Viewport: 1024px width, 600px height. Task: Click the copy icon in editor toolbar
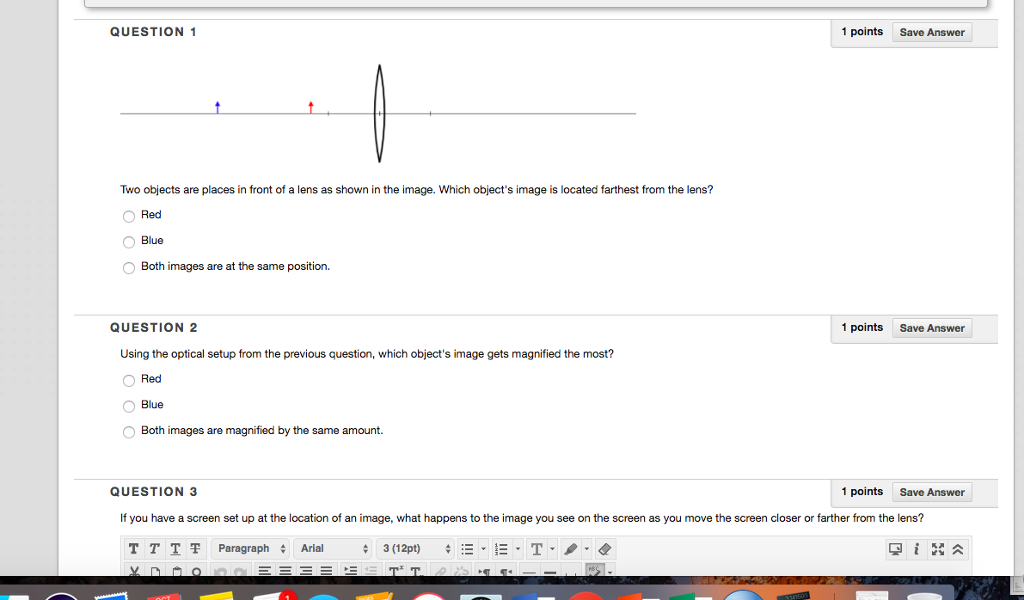tap(155, 571)
